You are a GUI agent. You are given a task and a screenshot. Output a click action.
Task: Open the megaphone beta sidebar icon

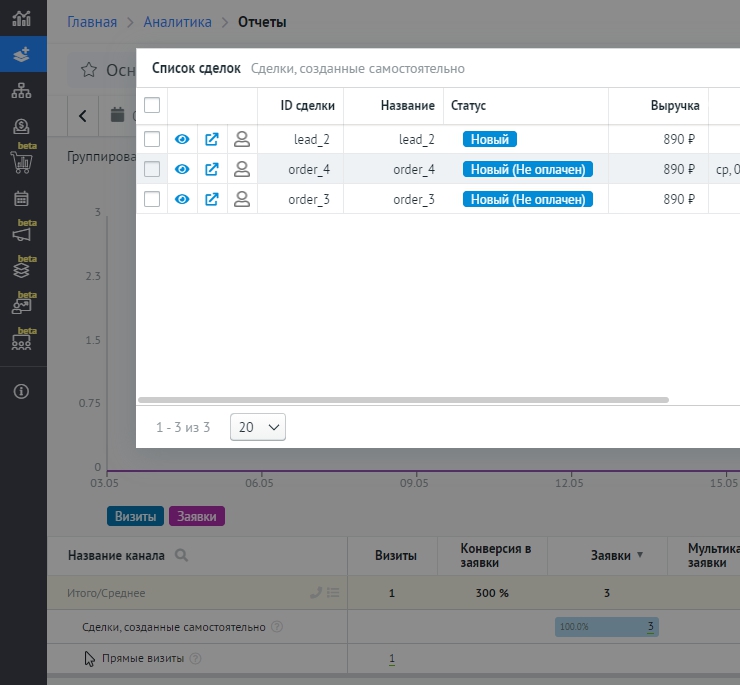pyautogui.click(x=21, y=235)
